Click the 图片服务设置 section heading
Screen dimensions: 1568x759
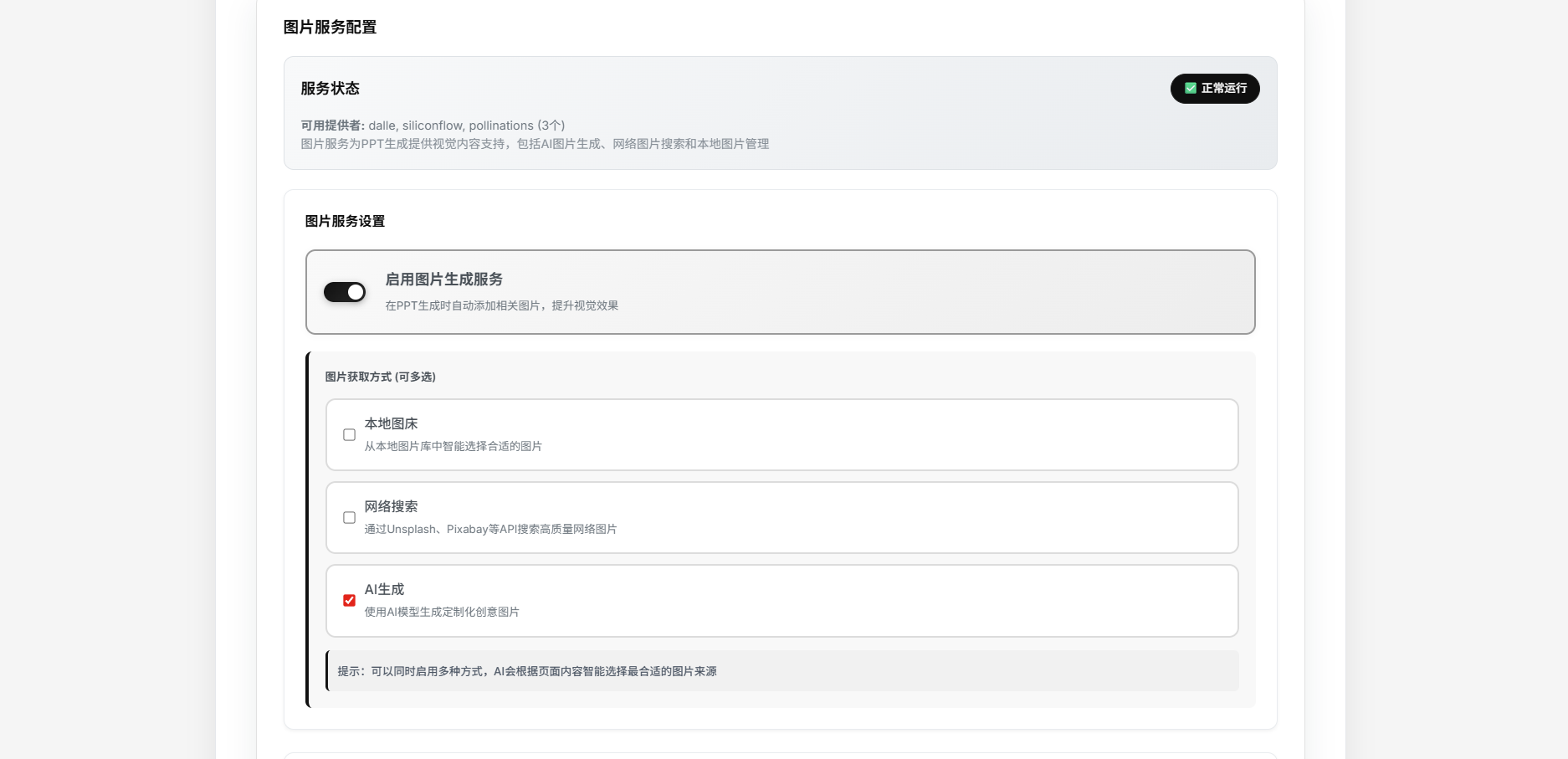coord(345,222)
